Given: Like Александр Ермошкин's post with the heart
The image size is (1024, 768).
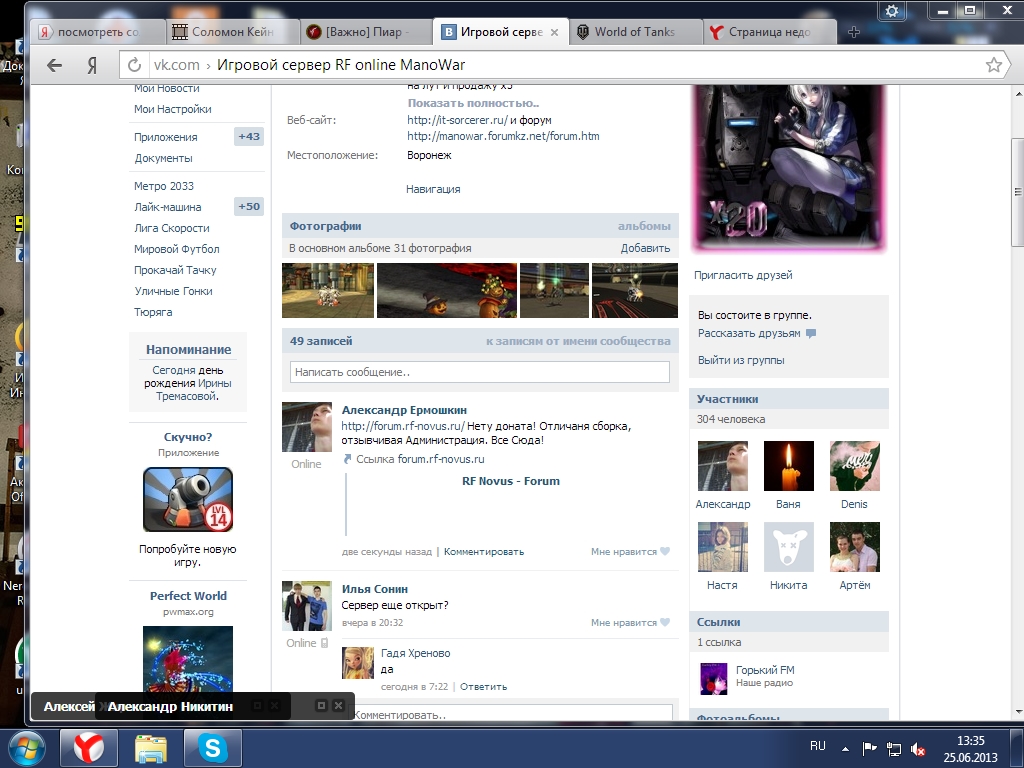Looking at the screenshot, I should tap(665, 551).
